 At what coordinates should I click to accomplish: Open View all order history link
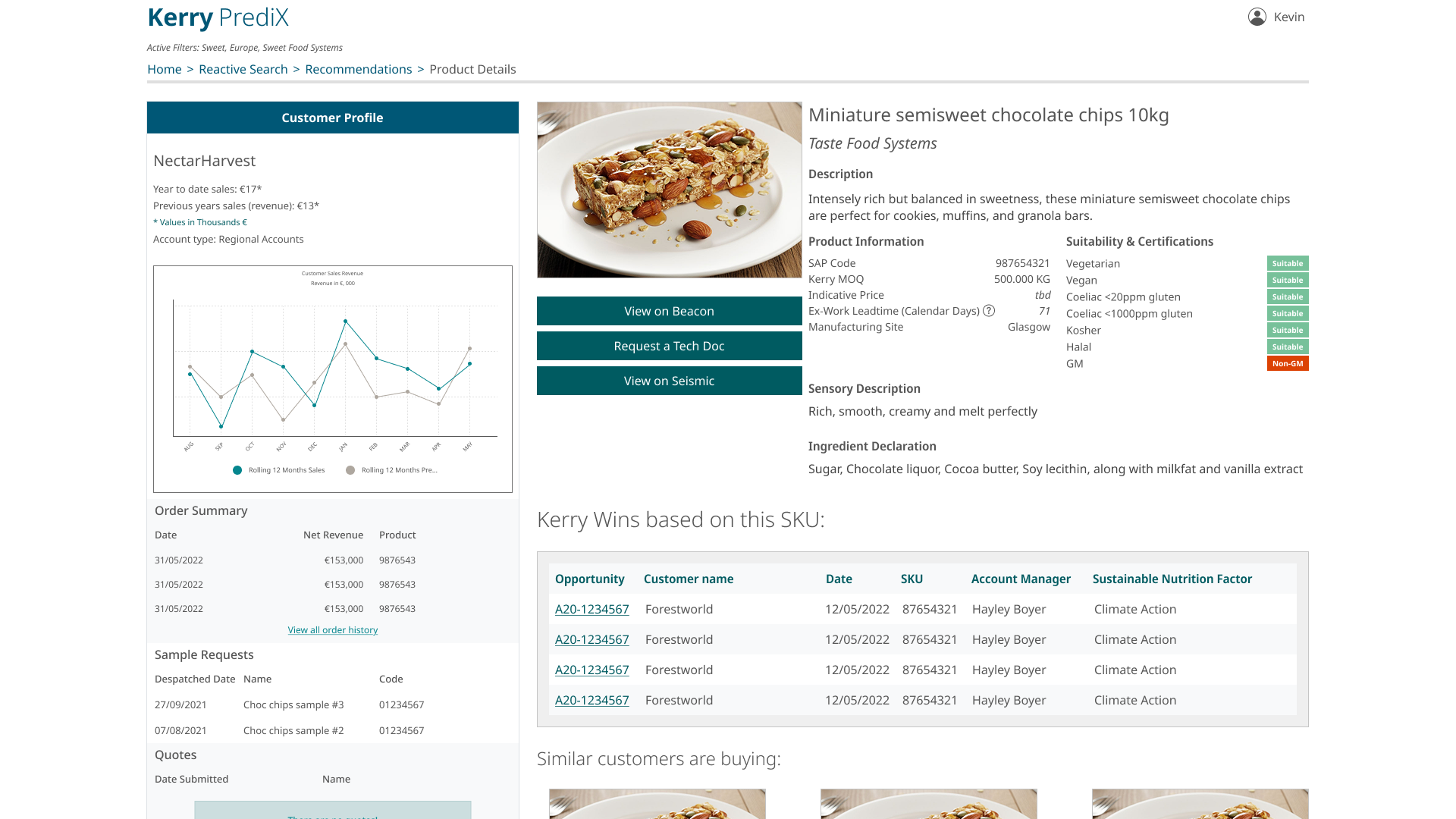(x=332, y=629)
